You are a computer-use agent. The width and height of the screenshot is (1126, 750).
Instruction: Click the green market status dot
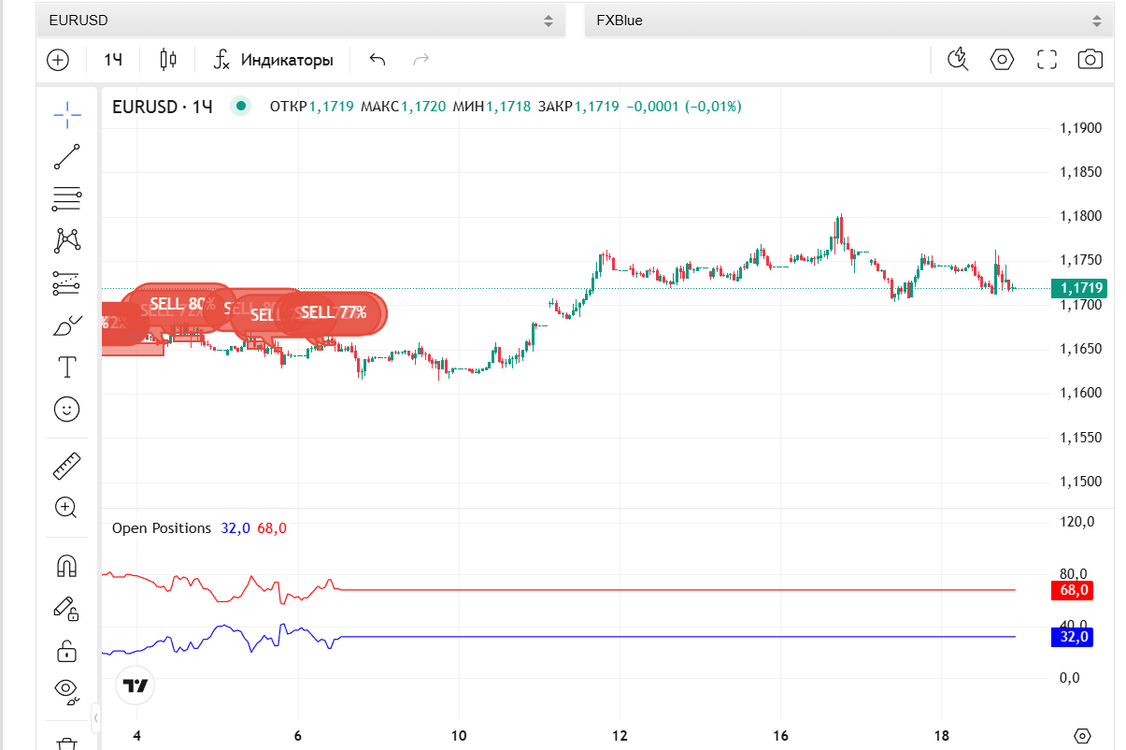(241, 106)
